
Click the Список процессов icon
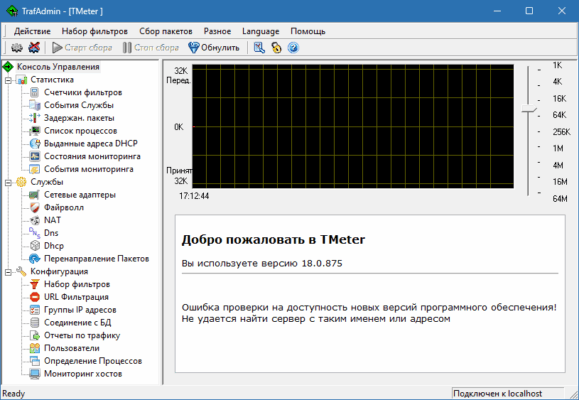pyautogui.click(x=35, y=131)
